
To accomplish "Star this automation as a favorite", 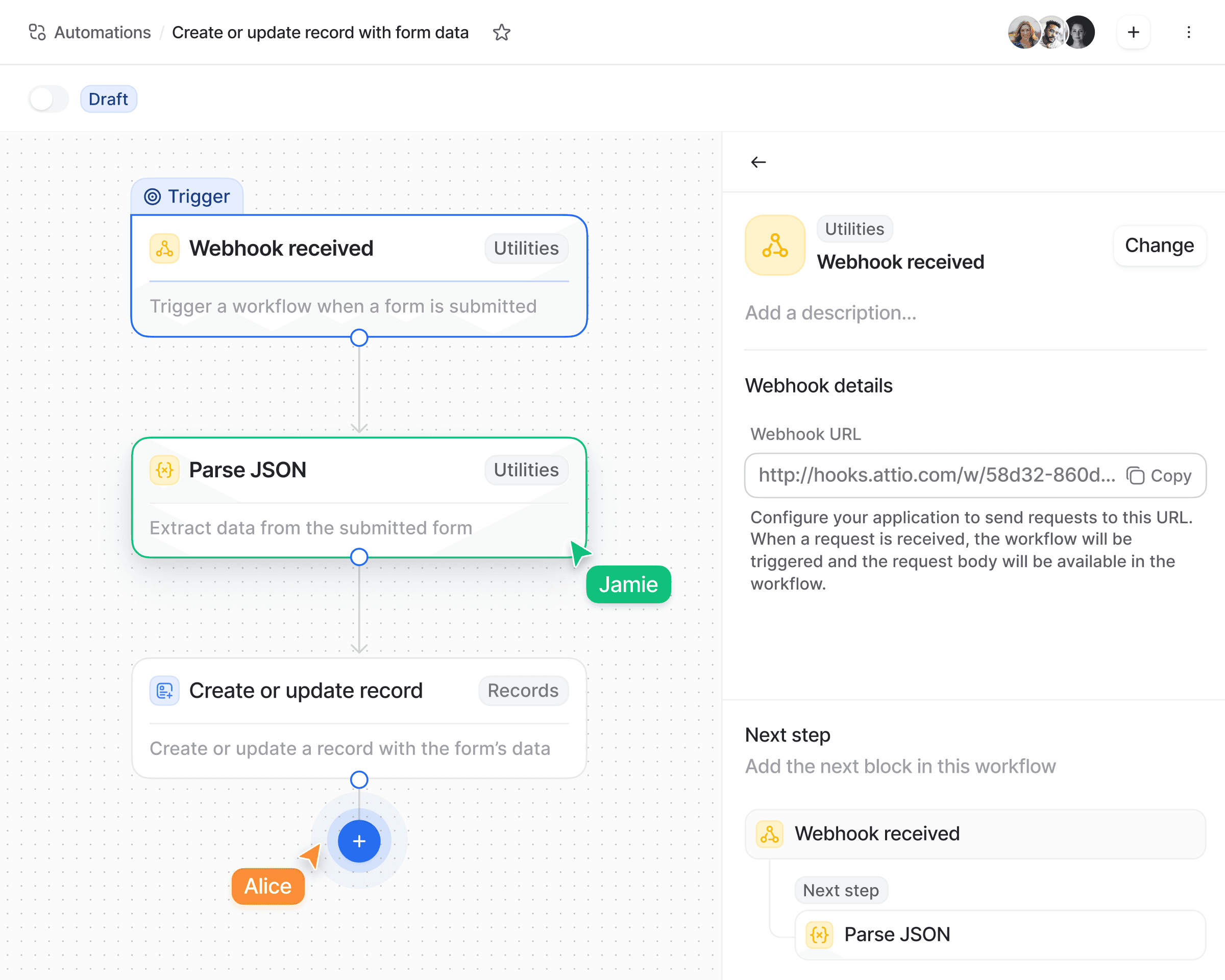I will (502, 32).
